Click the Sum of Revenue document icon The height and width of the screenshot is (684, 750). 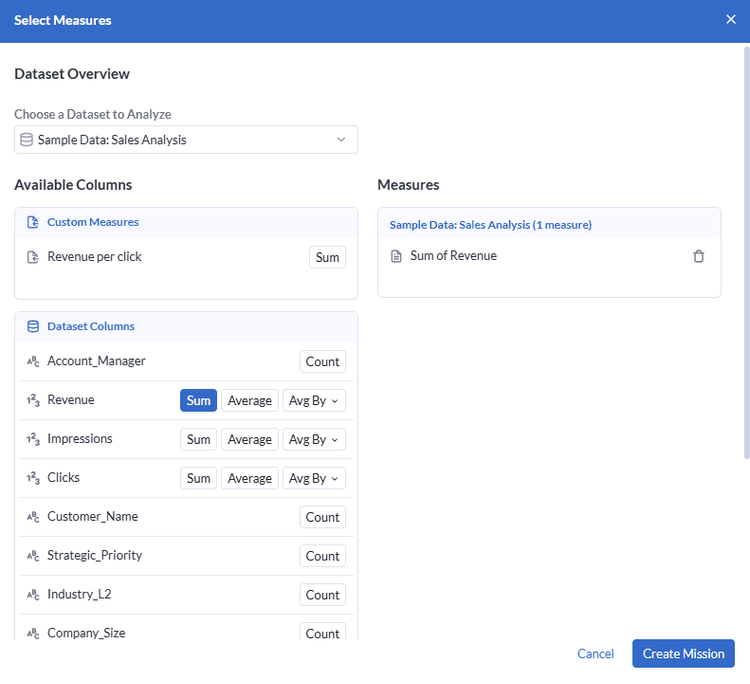[x=397, y=256]
